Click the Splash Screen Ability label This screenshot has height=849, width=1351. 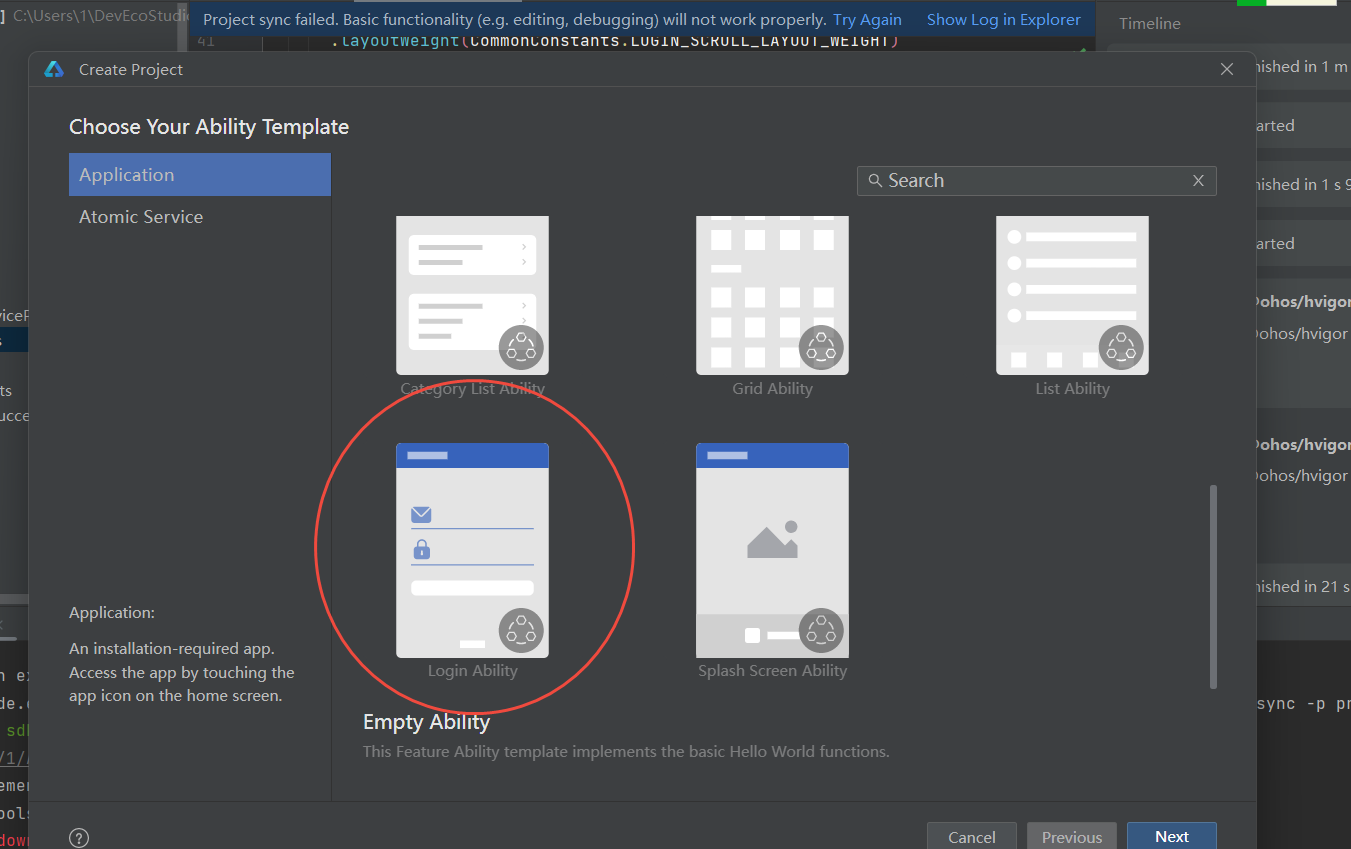point(772,671)
